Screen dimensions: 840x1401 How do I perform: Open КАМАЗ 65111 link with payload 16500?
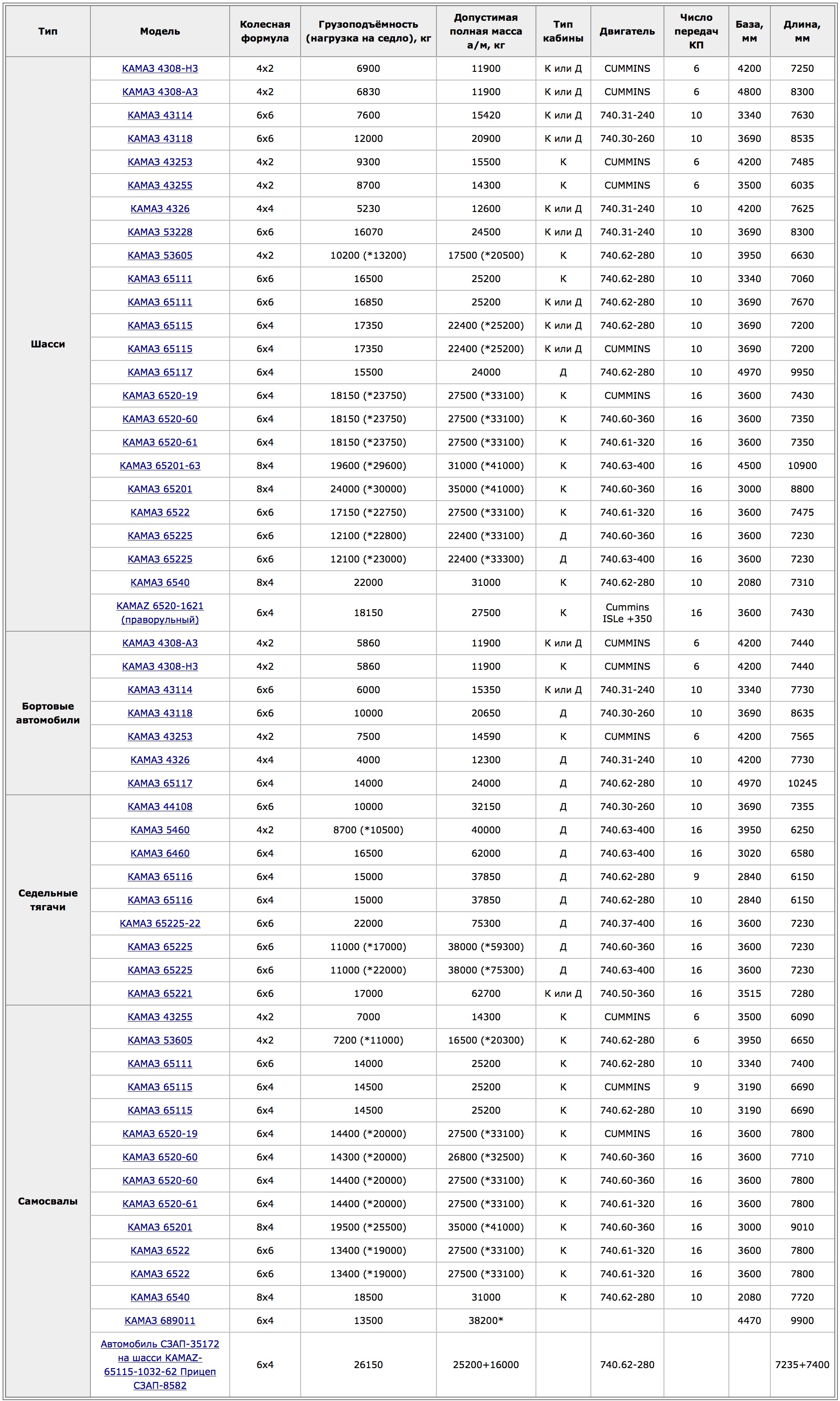[160, 279]
